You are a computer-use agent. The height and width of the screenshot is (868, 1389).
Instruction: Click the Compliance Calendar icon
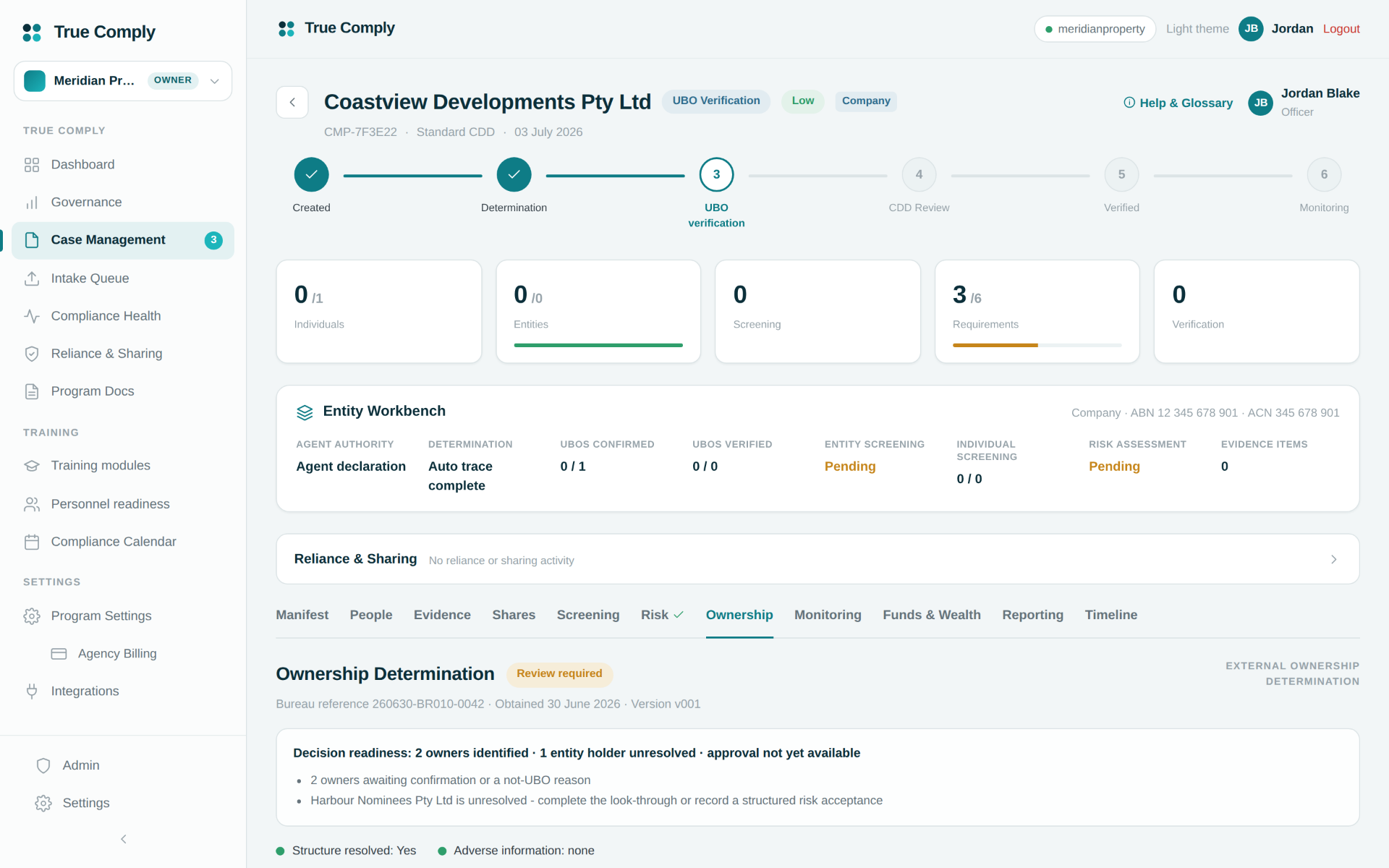point(32,542)
